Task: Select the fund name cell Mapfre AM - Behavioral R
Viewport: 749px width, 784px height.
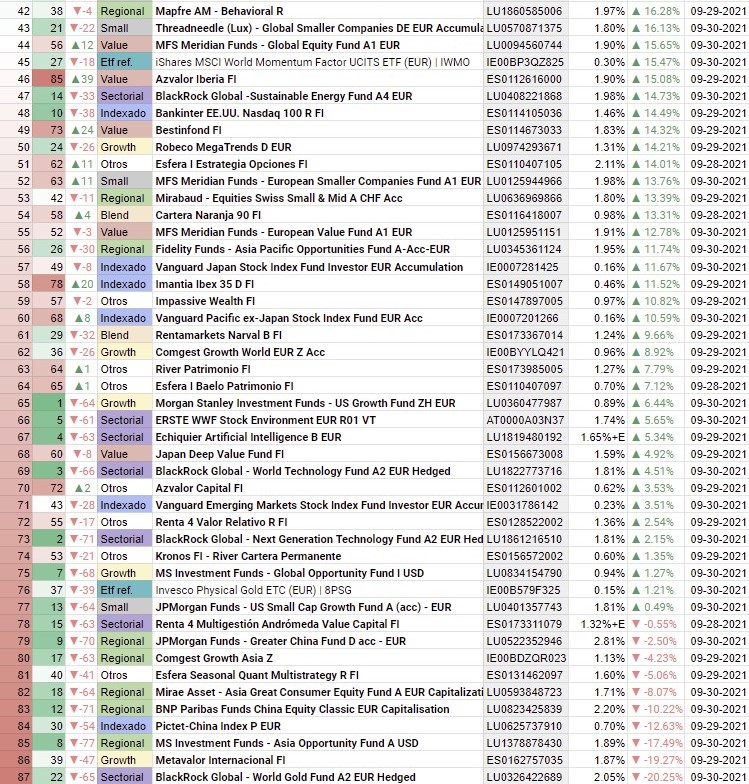Action: 318,11
